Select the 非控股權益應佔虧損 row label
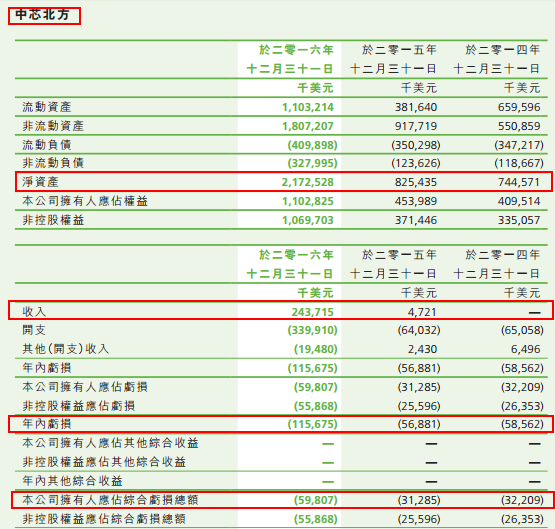Image resolution: width=555 pixels, height=529 pixels. [x=79, y=406]
